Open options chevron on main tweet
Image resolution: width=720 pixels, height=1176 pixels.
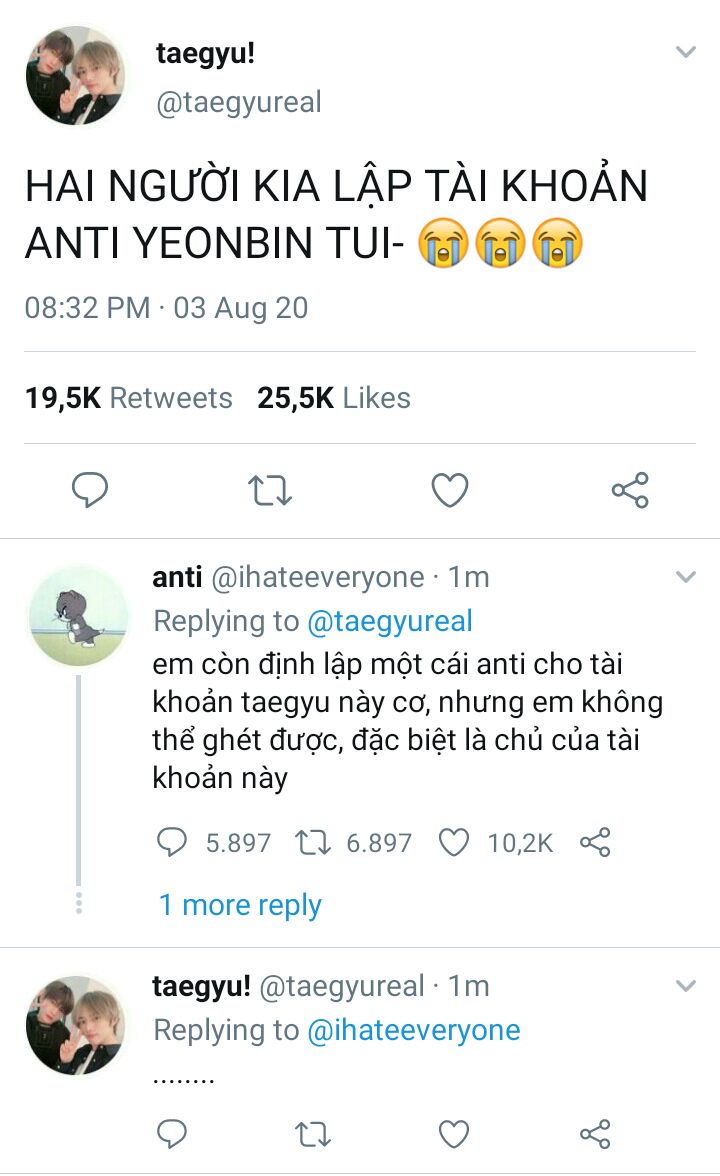(685, 52)
